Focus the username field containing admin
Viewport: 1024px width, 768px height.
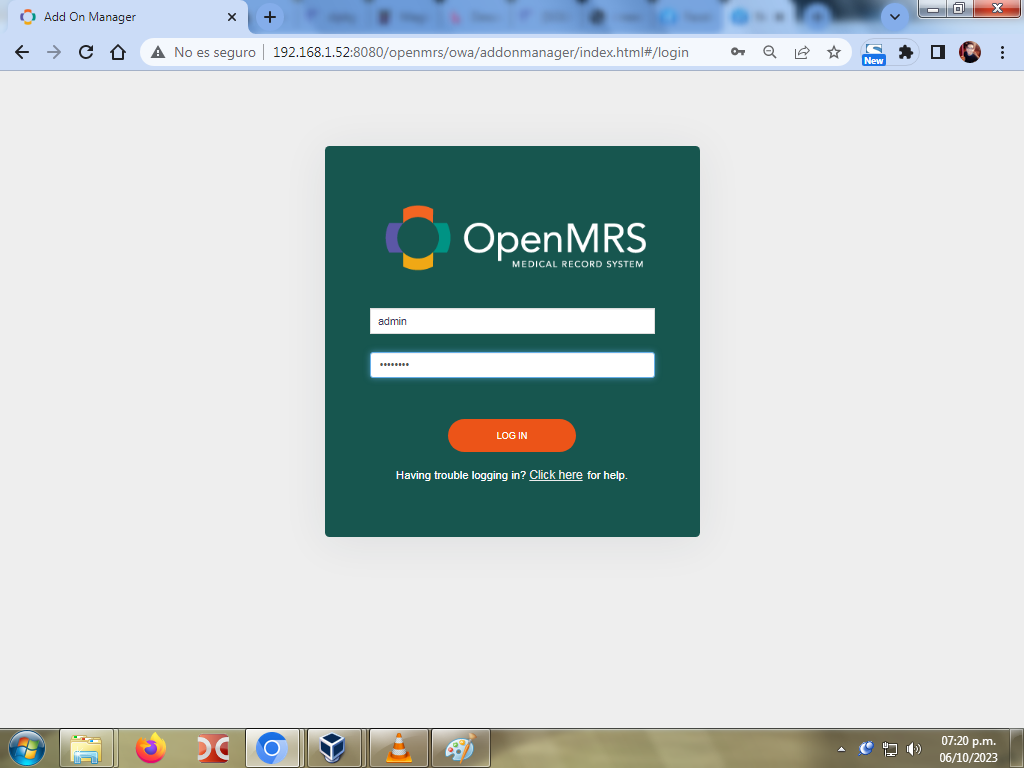point(512,321)
